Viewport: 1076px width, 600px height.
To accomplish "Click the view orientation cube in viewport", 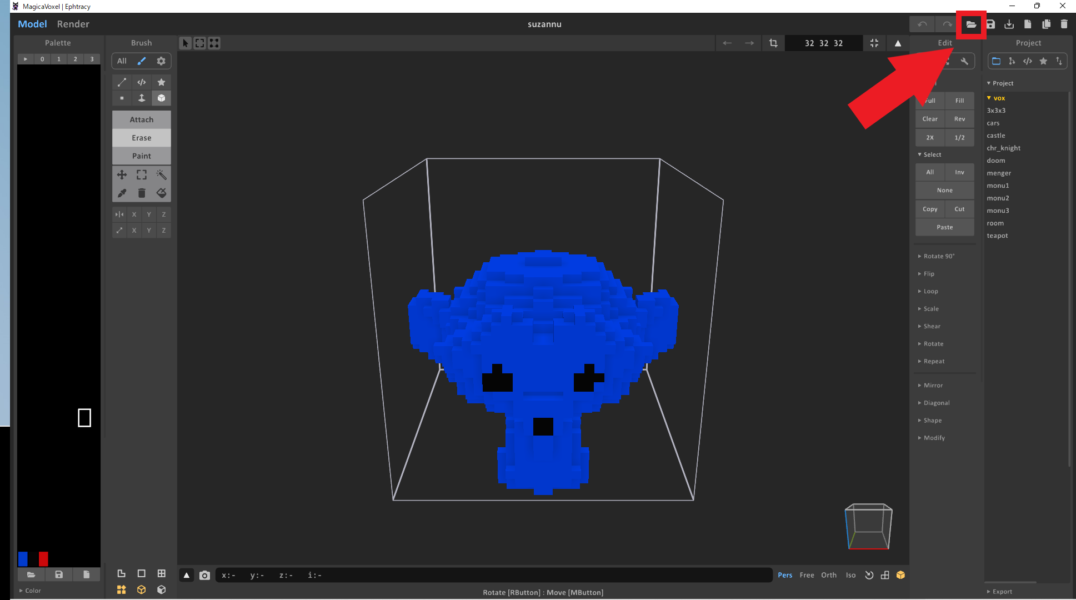I will [868, 527].
